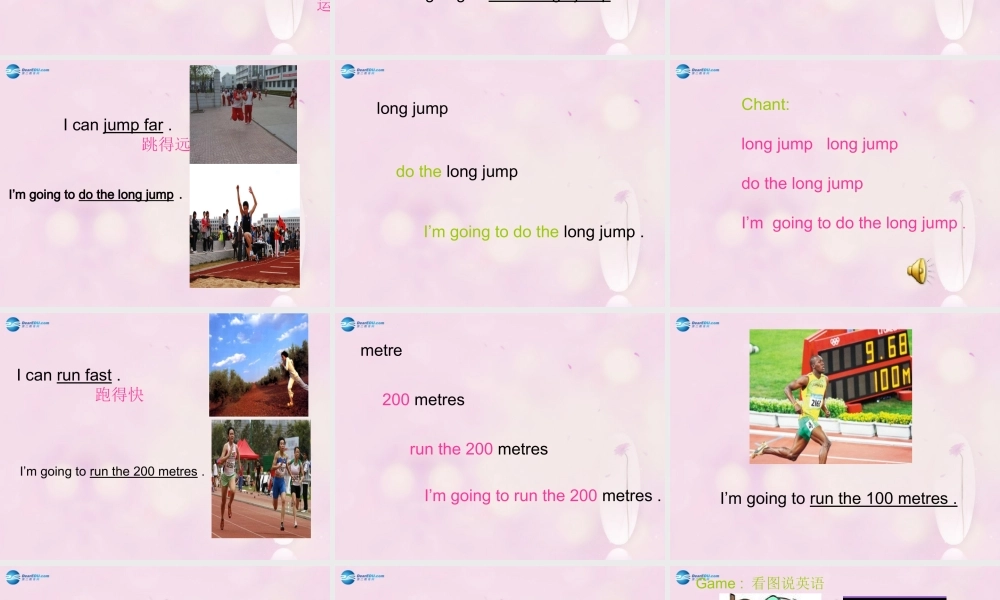The width and height of the screenshot is (1000, 600).
Task: Click the photo of athlete doing long jump
Action: pyautogui.click(x=244, y=226)
